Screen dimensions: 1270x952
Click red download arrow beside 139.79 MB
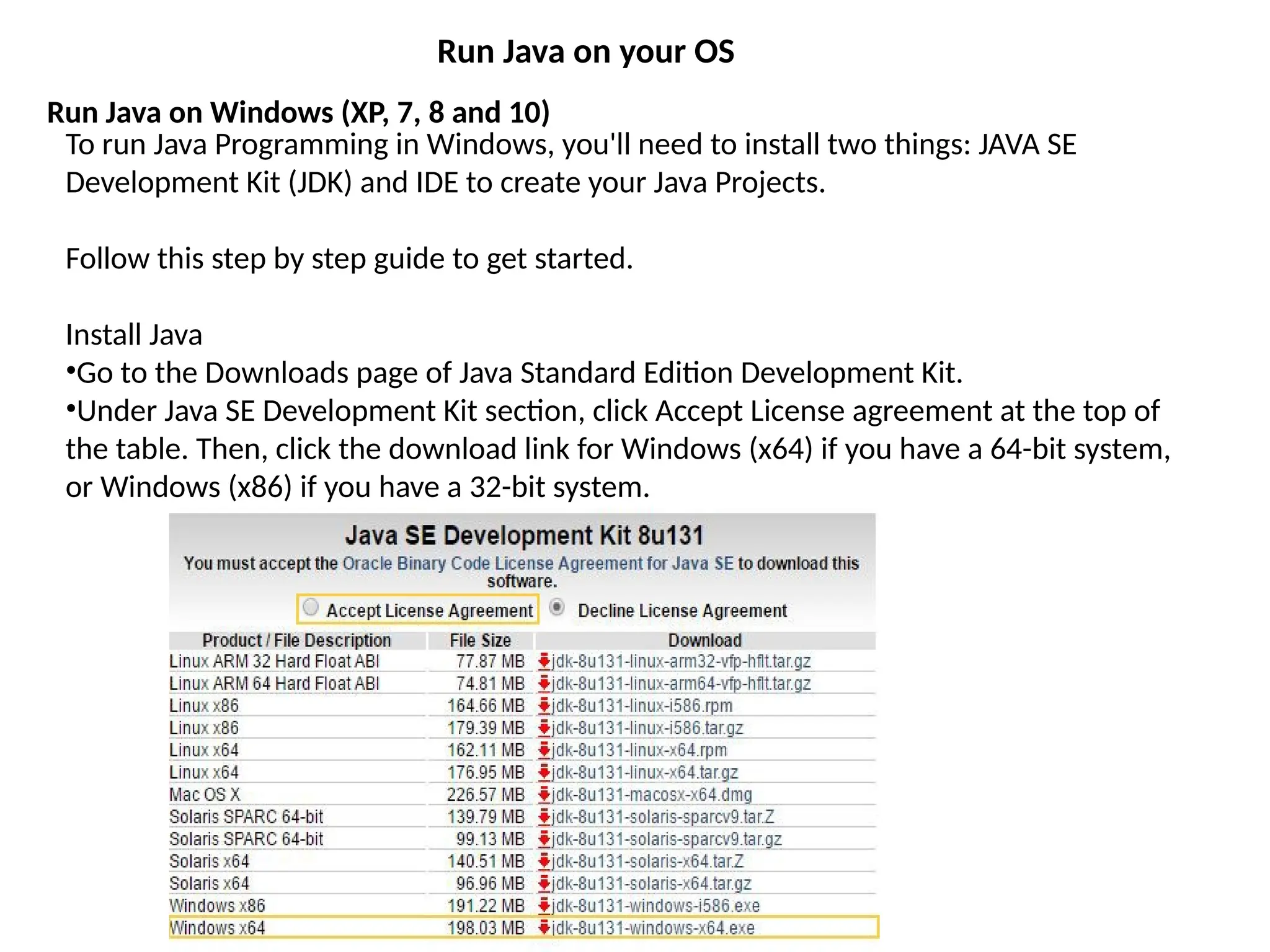click(544, 817)
